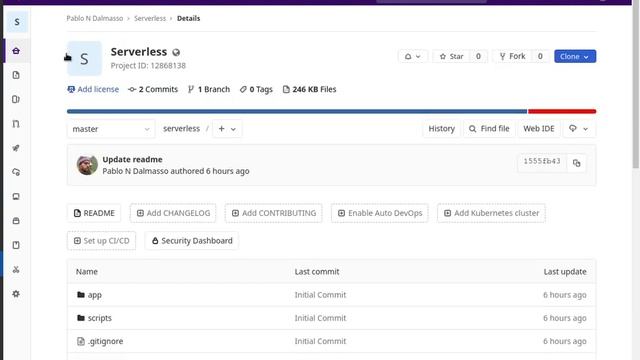Open commit History
The image size is (640, 360).
click(x=441, y=129)
